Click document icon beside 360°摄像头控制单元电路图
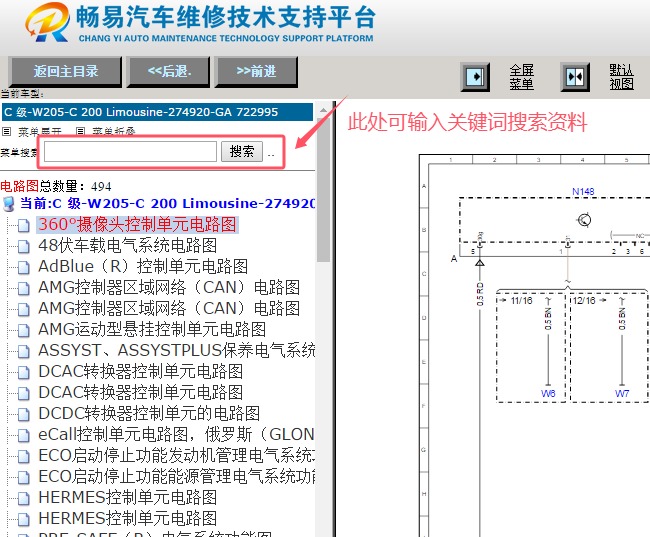650x537 pixels. (23, 225)
